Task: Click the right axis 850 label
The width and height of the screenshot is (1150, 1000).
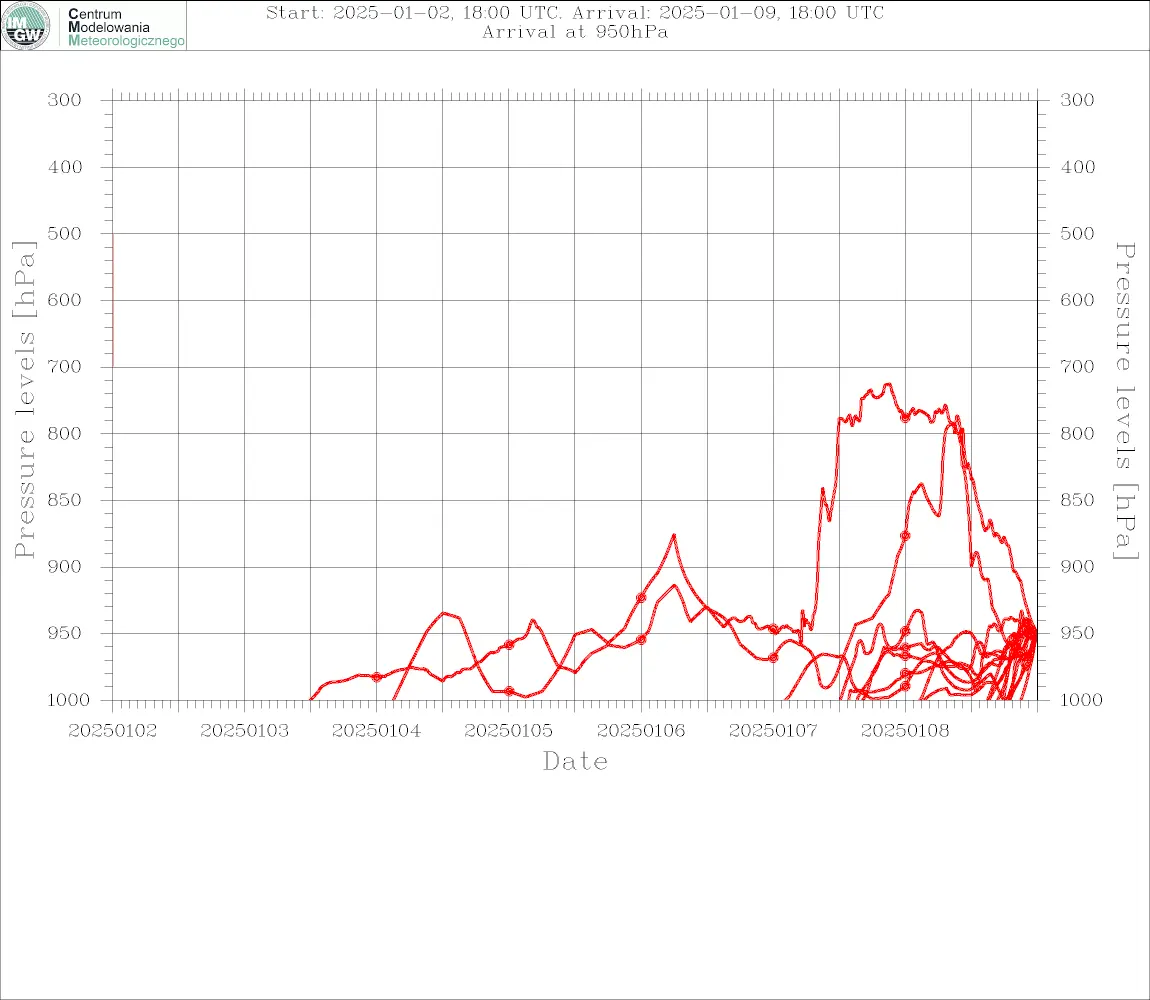Action: (1077, 500)
